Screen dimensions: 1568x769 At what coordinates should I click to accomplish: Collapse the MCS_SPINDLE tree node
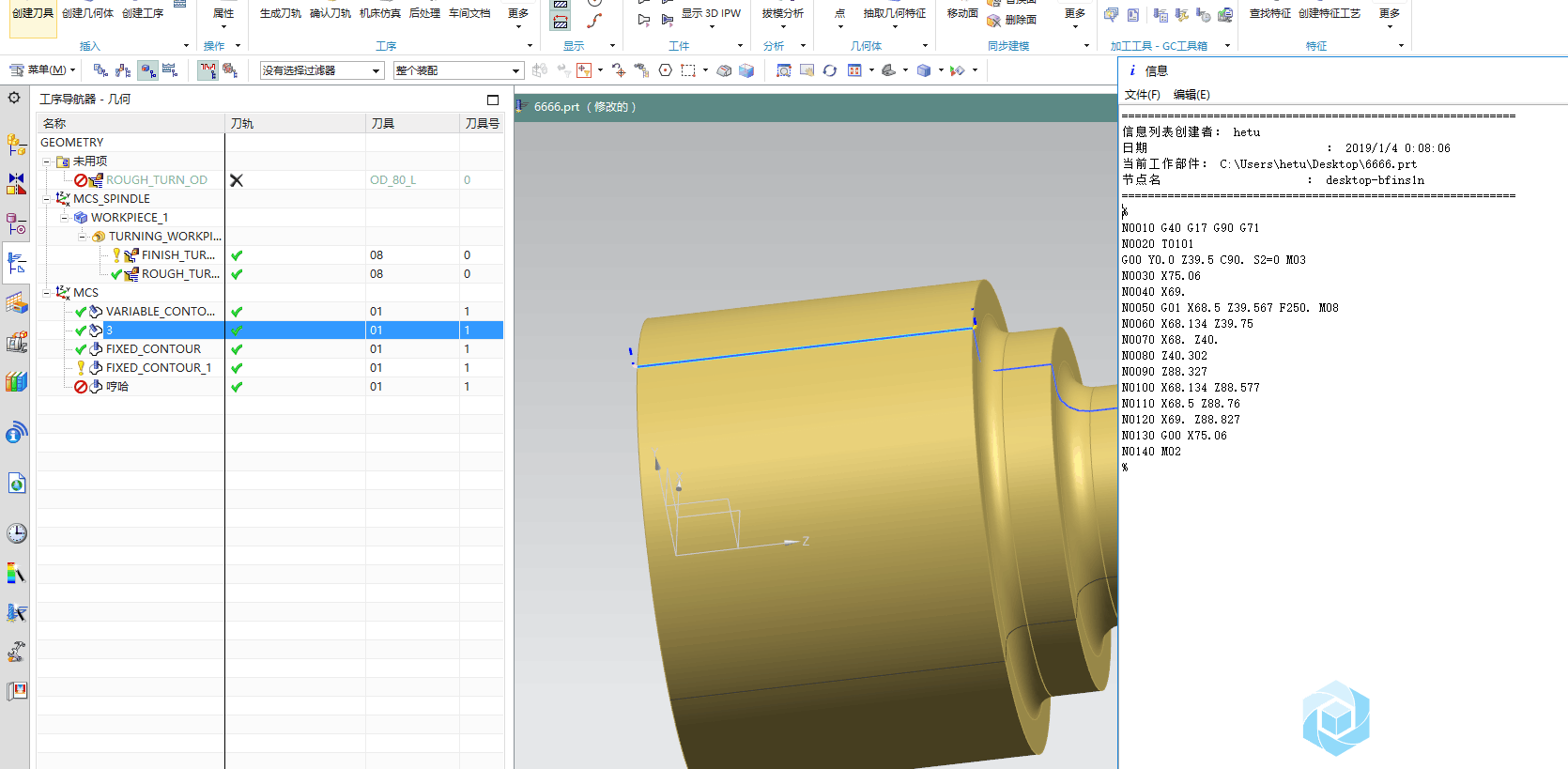pyautogui.click(x=47, y=199)
